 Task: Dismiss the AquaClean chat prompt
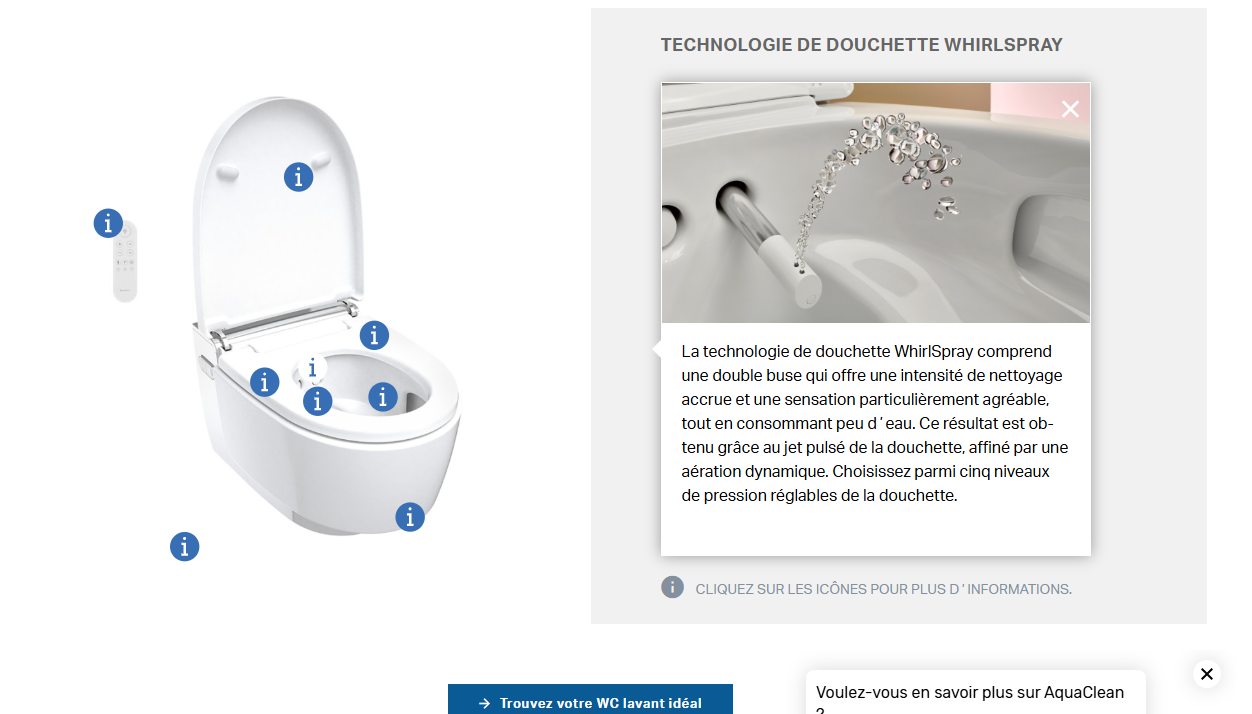1206,674
